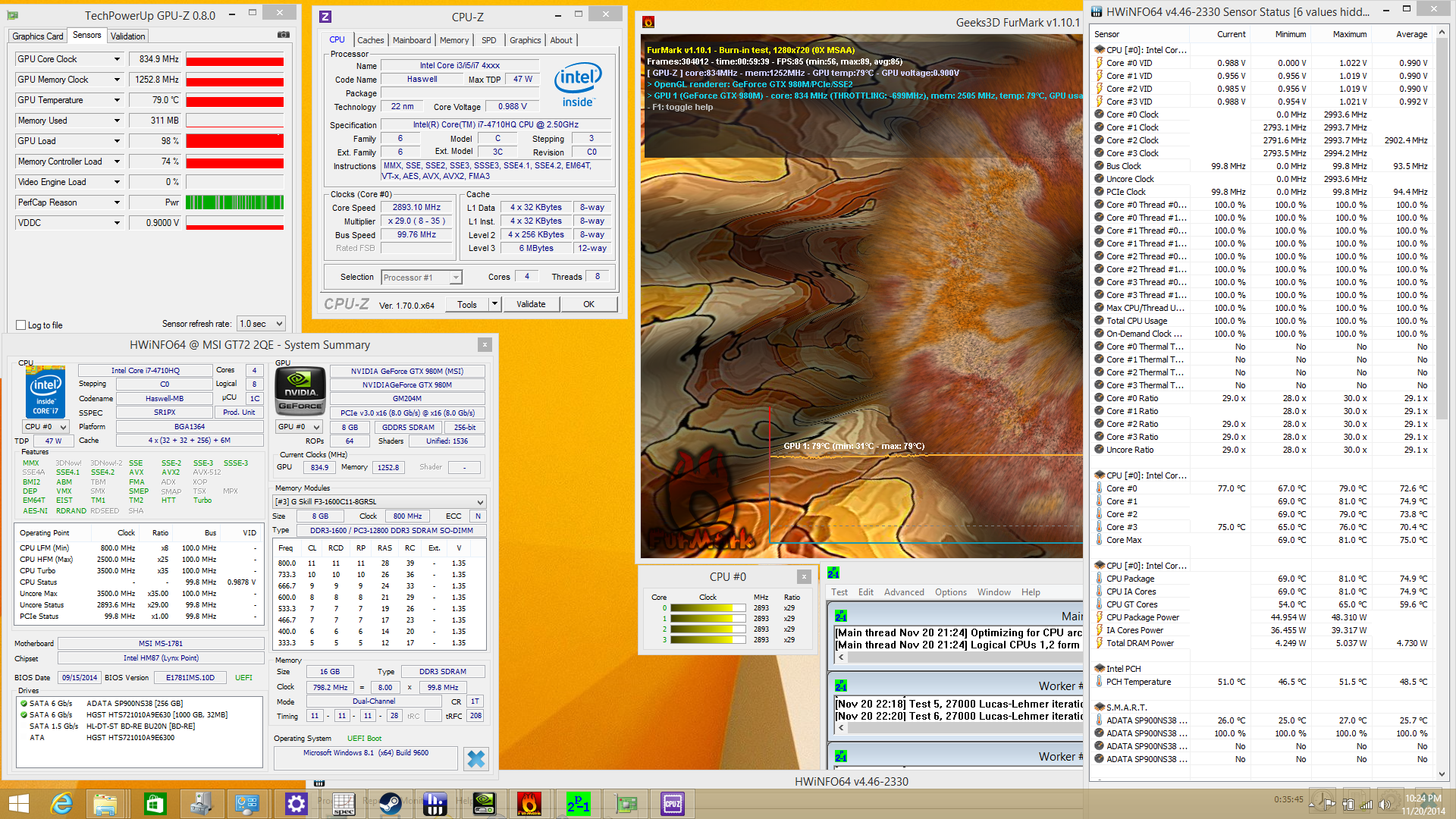Open CPU-Z SPD tab
The image size is (1456, 819).
489,40
